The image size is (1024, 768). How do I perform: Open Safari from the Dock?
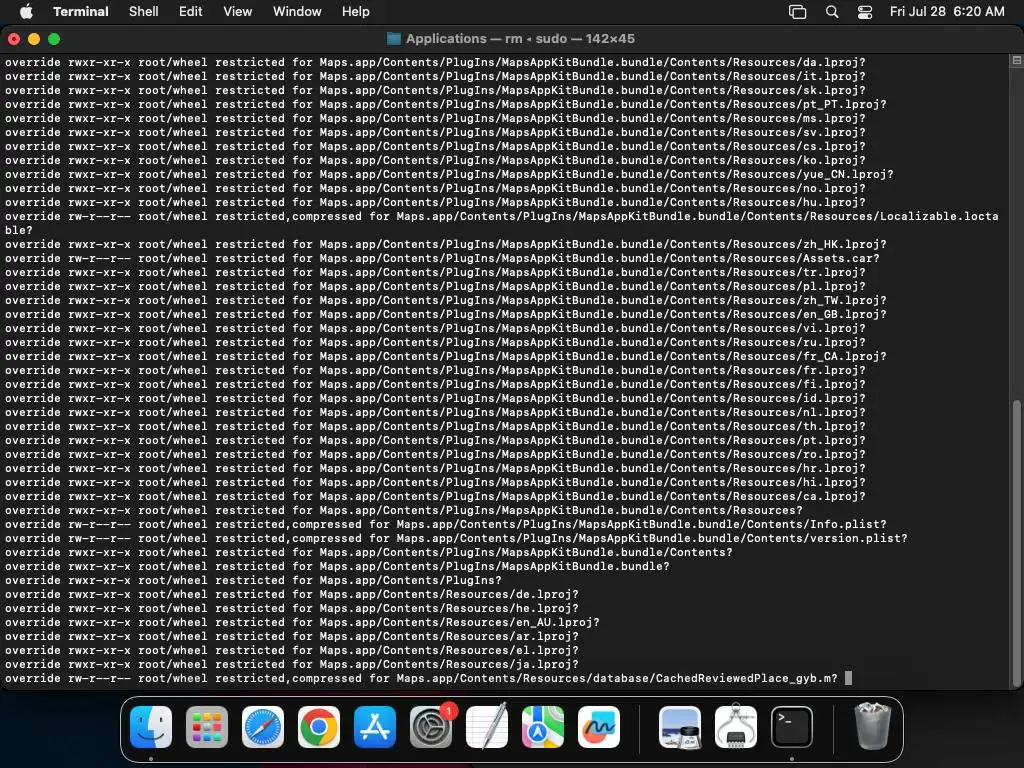click(x=263, y=727)
